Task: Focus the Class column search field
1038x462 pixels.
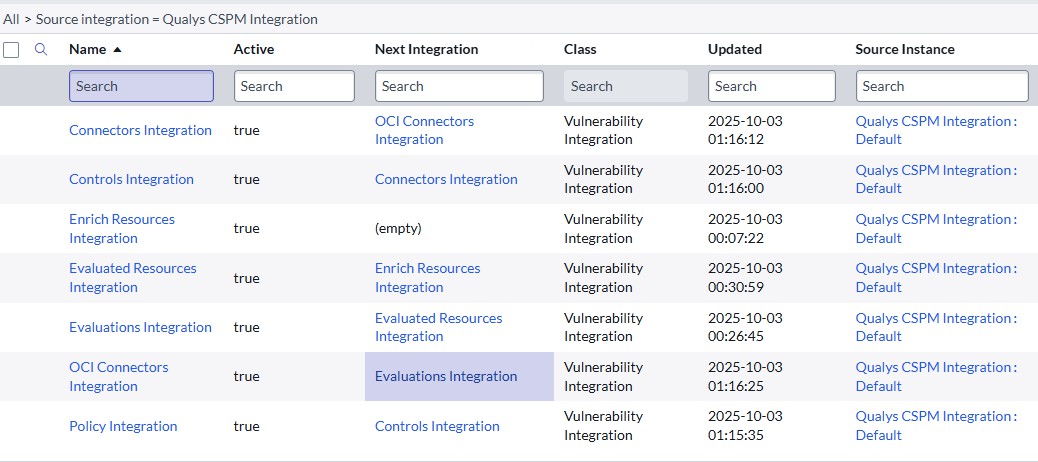Action: click(626, 86)
